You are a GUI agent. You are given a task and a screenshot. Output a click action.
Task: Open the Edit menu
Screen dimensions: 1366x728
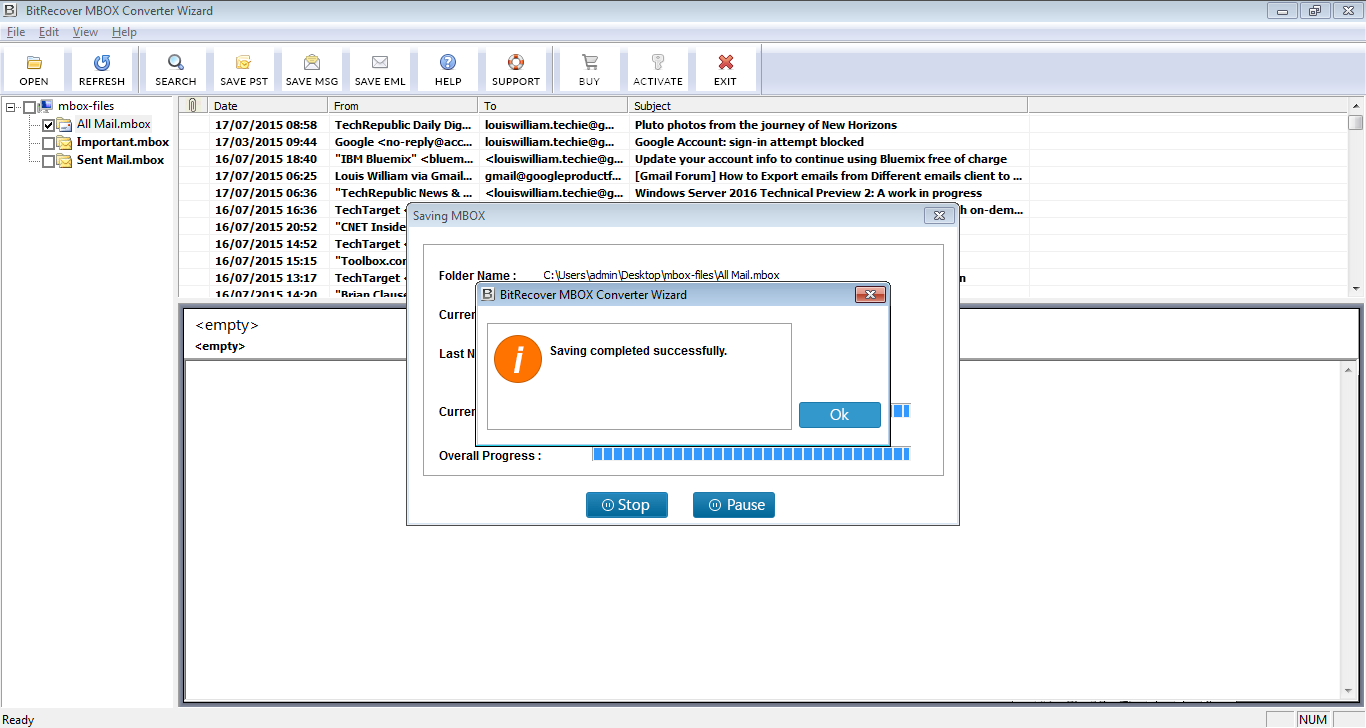[x=49, y=32]
